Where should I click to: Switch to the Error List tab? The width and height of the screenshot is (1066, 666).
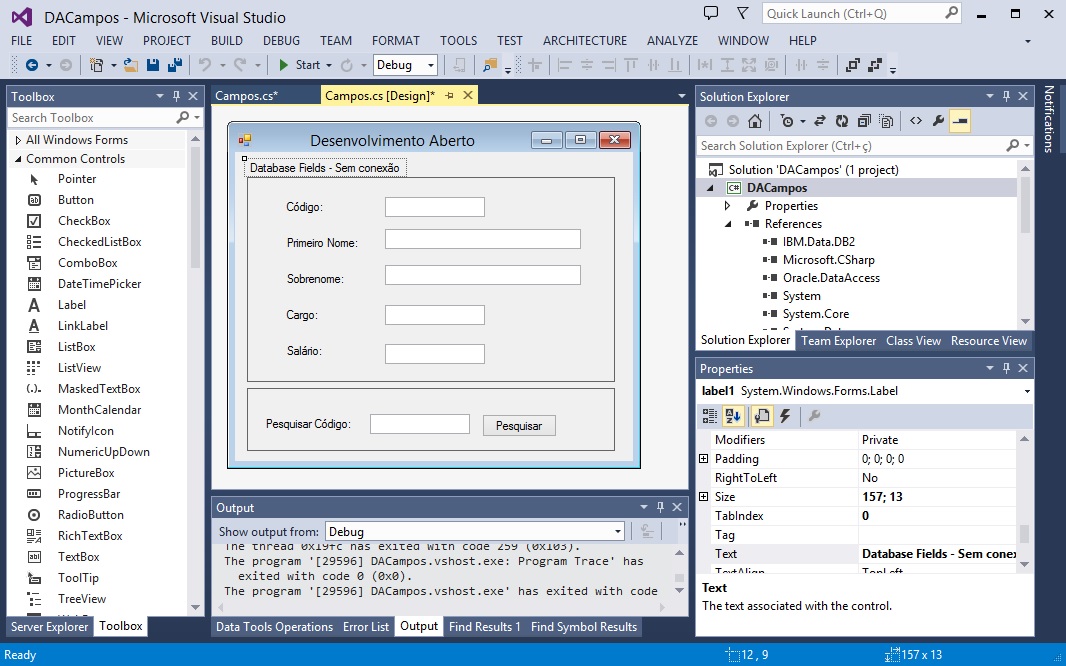click(366, 627)
